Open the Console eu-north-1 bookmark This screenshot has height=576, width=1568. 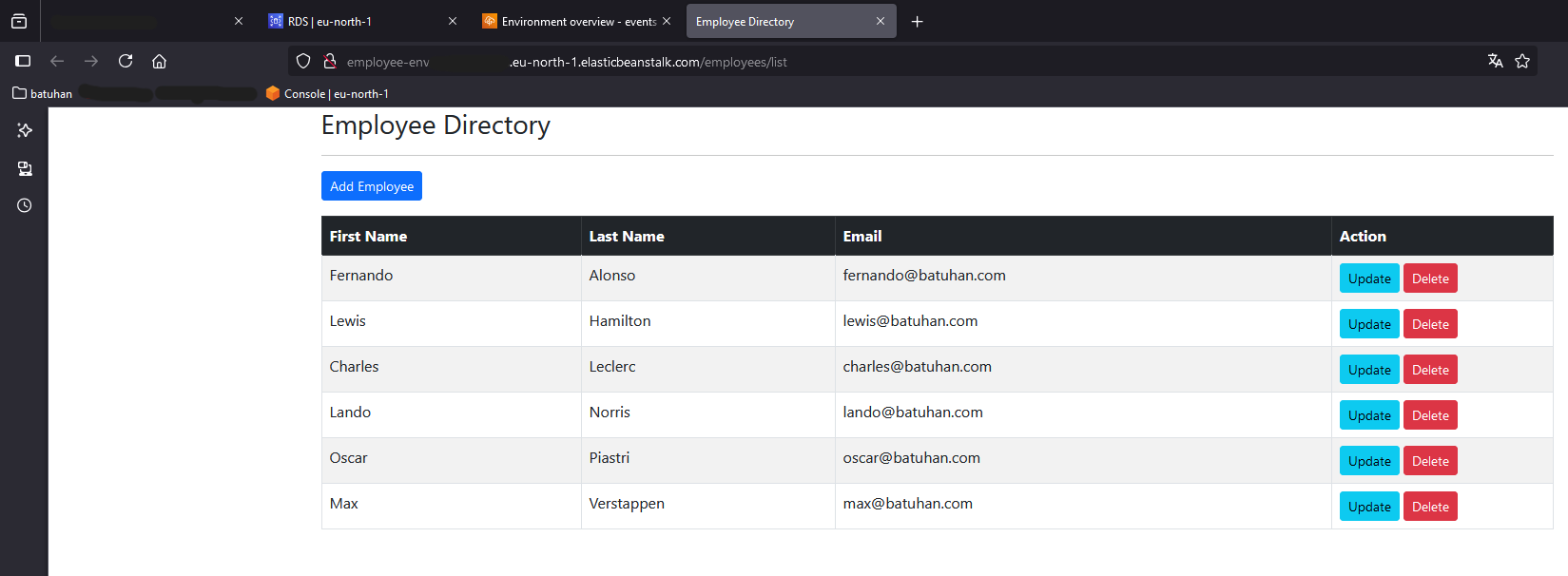[327, 93]
